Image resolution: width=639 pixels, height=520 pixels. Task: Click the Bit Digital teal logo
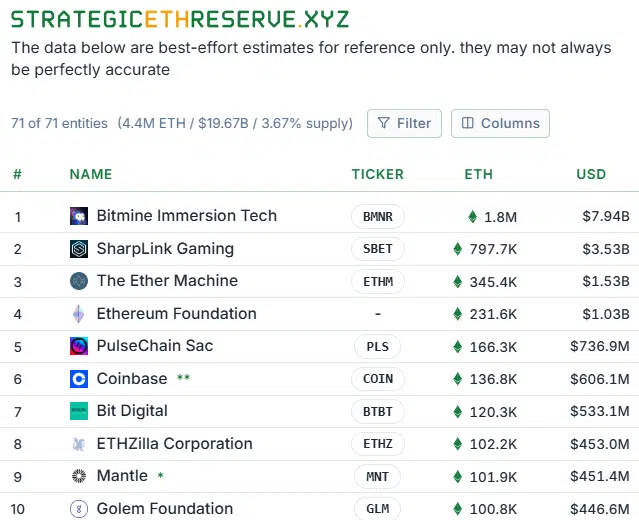[79, 411]
